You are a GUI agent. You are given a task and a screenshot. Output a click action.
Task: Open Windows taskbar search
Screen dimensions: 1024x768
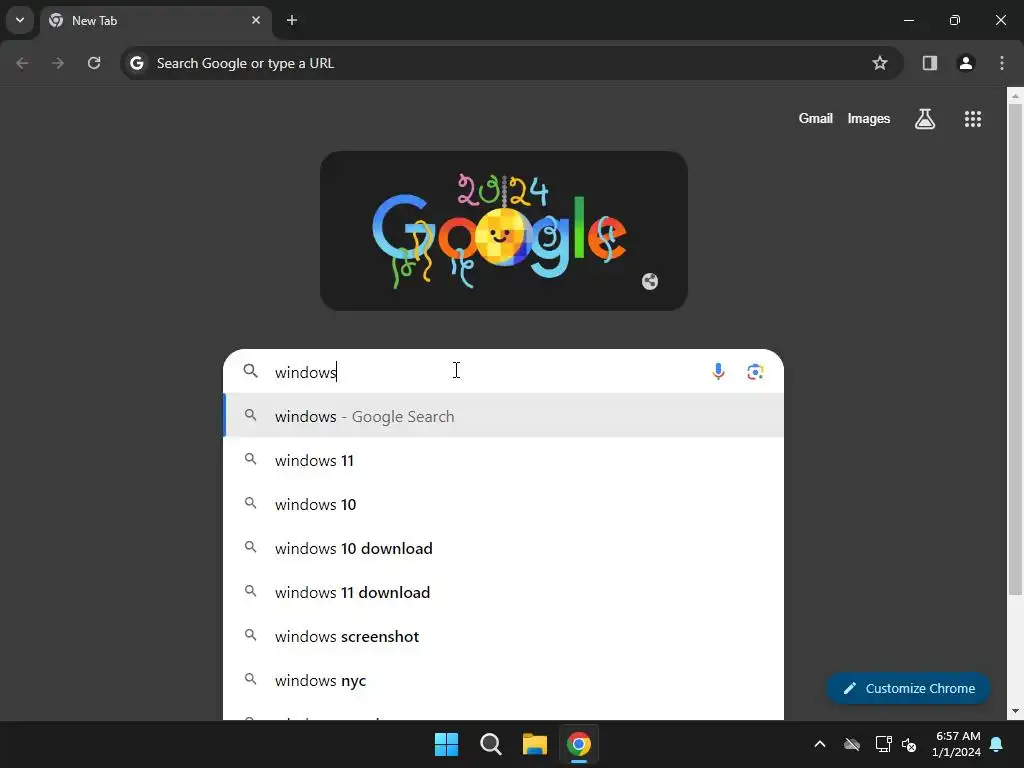[x=490, y=744]
